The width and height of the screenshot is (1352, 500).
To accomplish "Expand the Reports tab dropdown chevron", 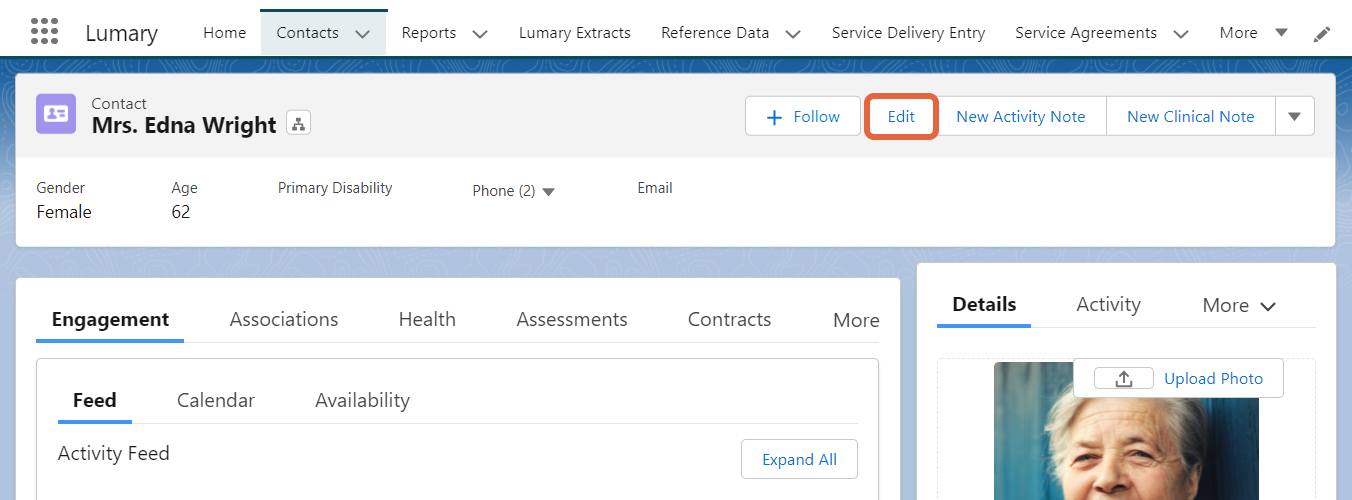I will [x=479, y=34].
